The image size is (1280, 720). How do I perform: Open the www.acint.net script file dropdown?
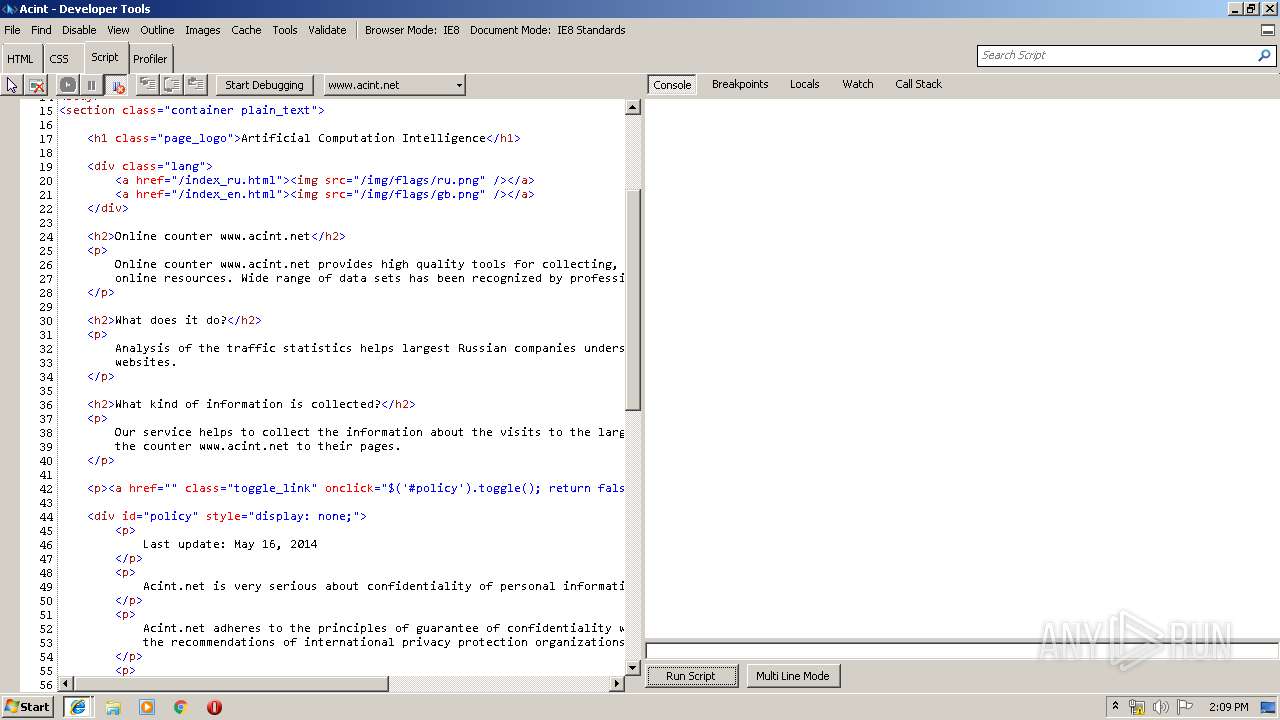(x=394, y=85)
